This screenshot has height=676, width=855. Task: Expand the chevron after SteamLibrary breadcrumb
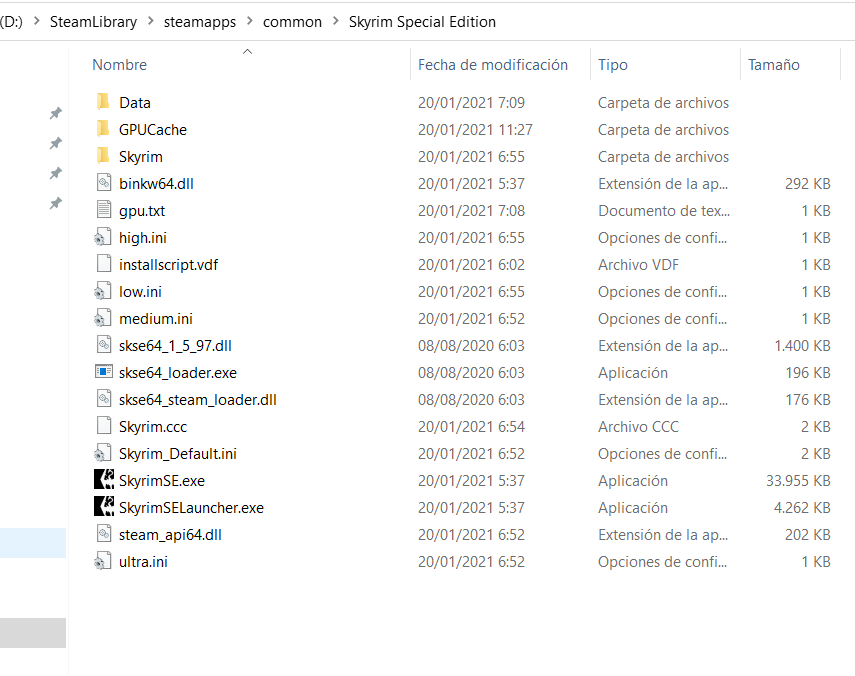coord(150,21)
